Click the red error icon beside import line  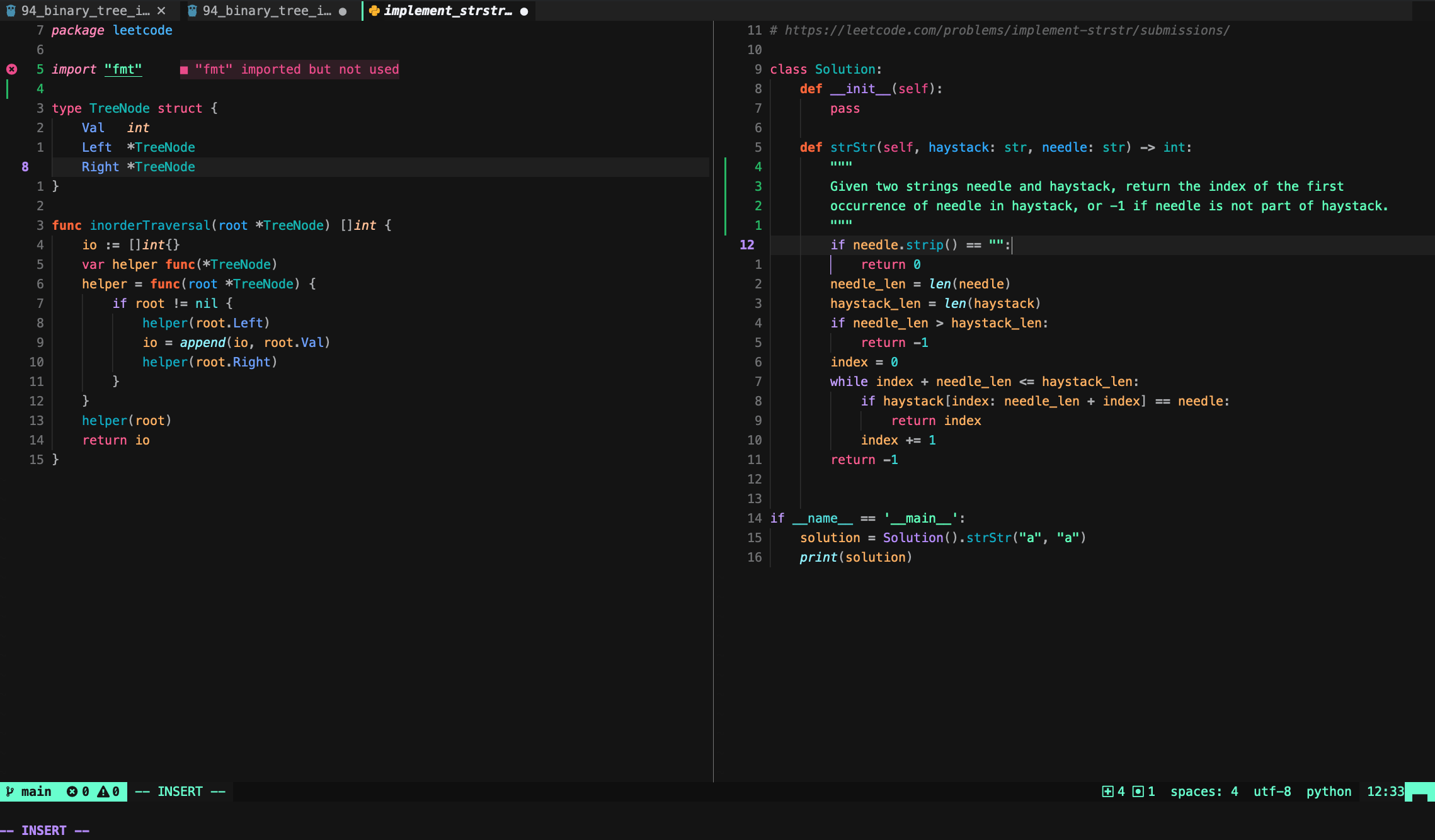11,69
